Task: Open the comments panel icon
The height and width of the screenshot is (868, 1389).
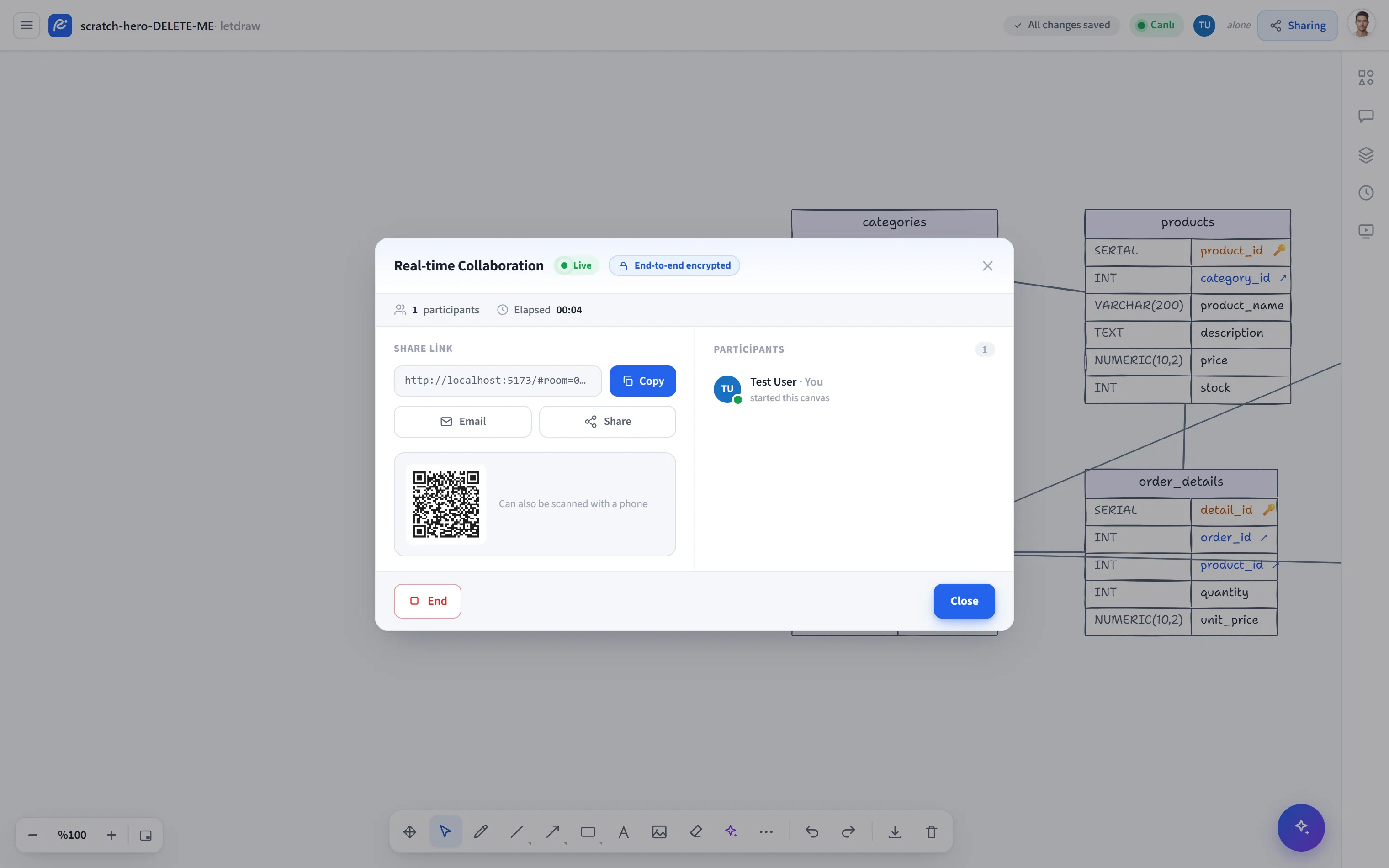Action: coord(1365,116)
